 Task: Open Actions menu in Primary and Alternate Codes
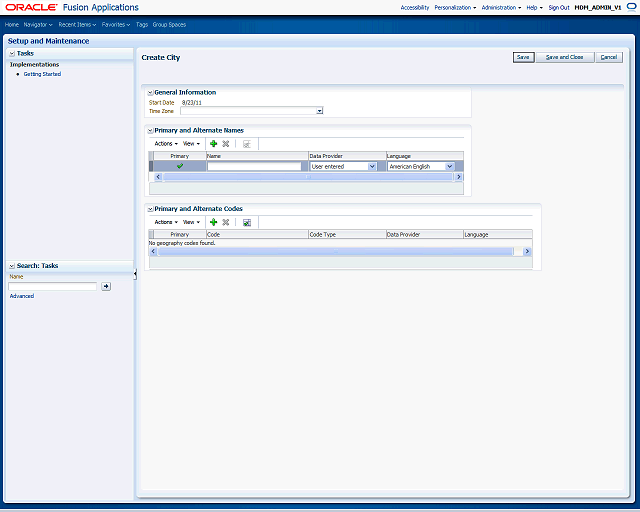click(166, 222)
